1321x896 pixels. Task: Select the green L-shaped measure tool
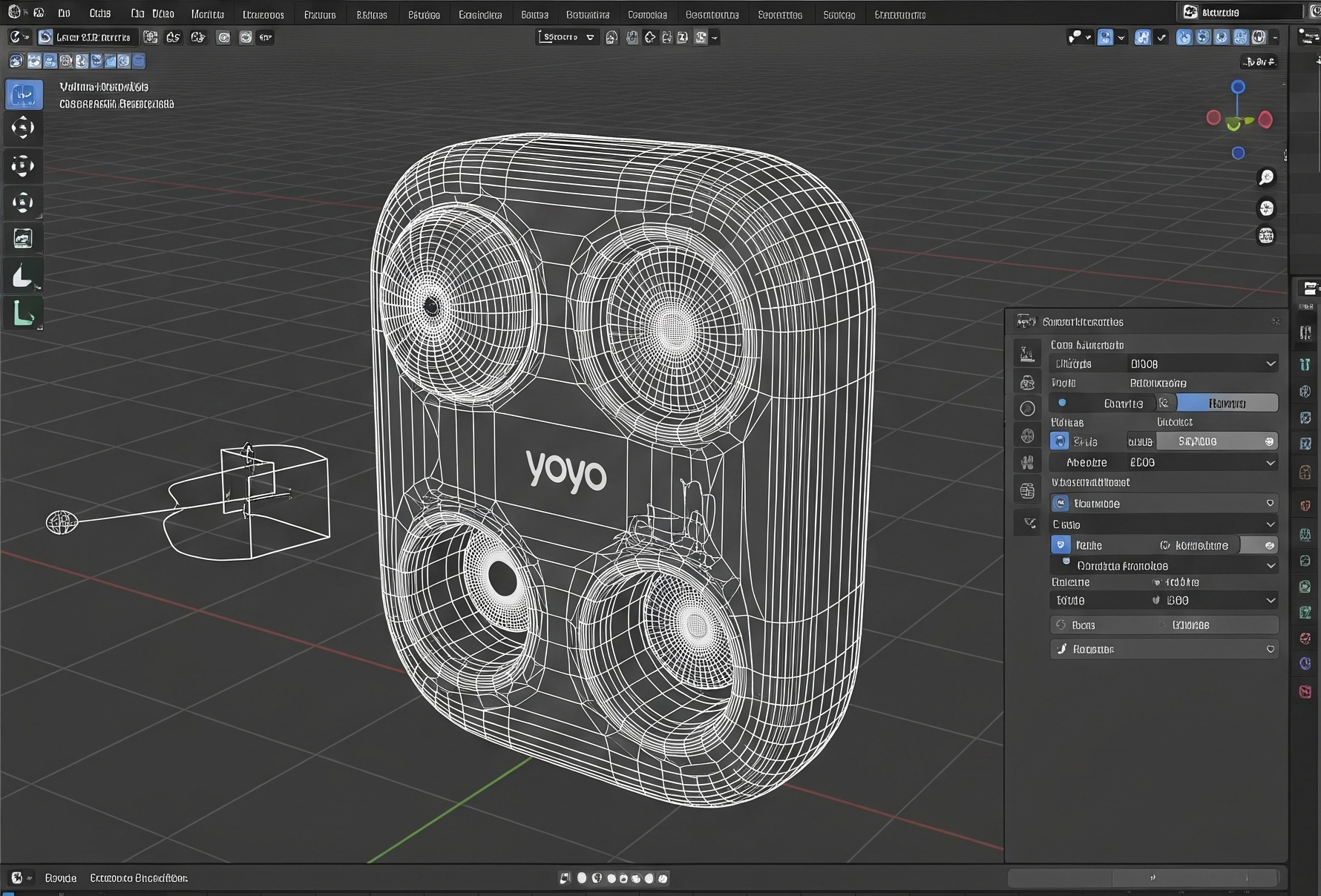pos(23,313)
